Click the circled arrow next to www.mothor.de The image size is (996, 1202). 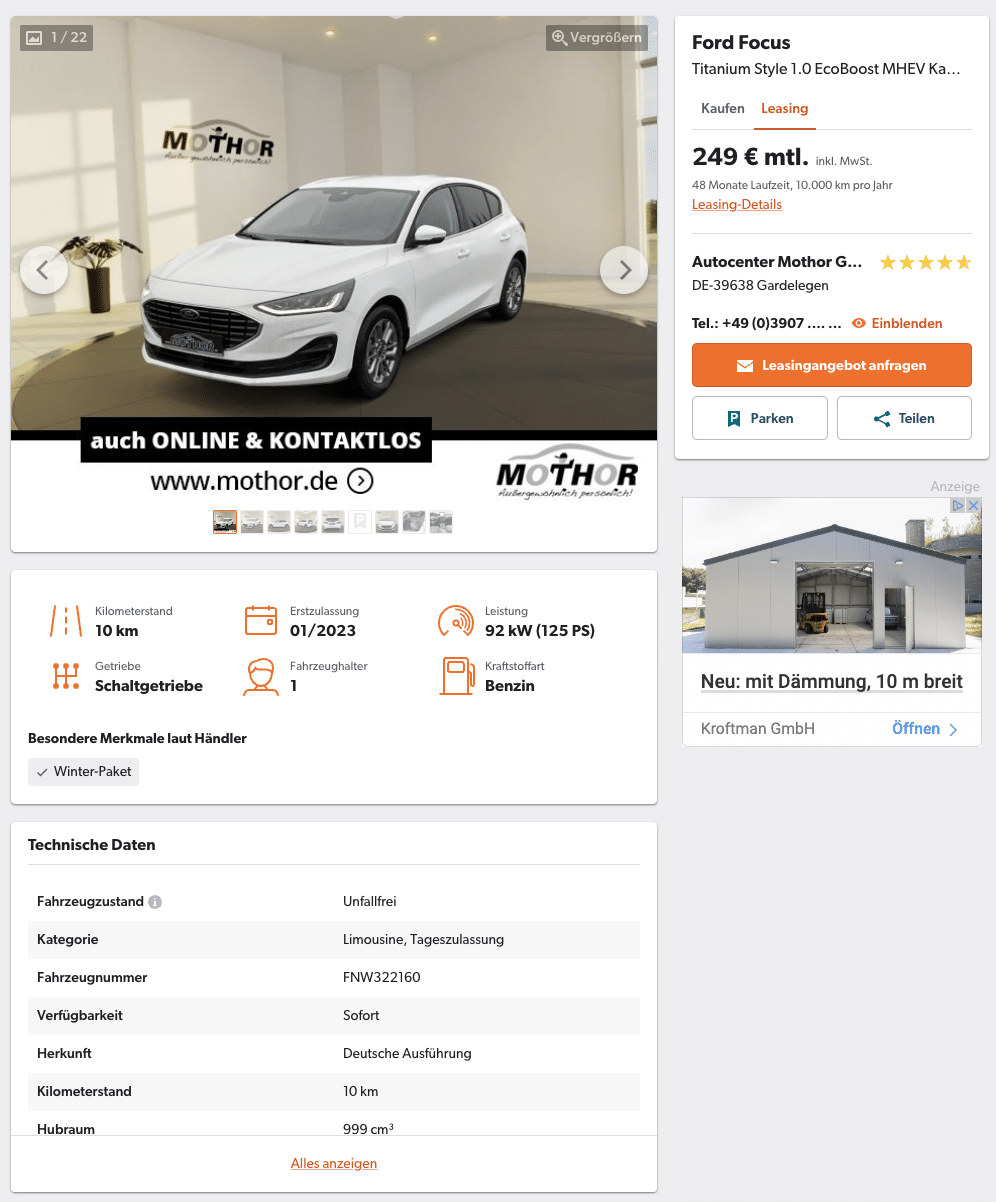360,481
